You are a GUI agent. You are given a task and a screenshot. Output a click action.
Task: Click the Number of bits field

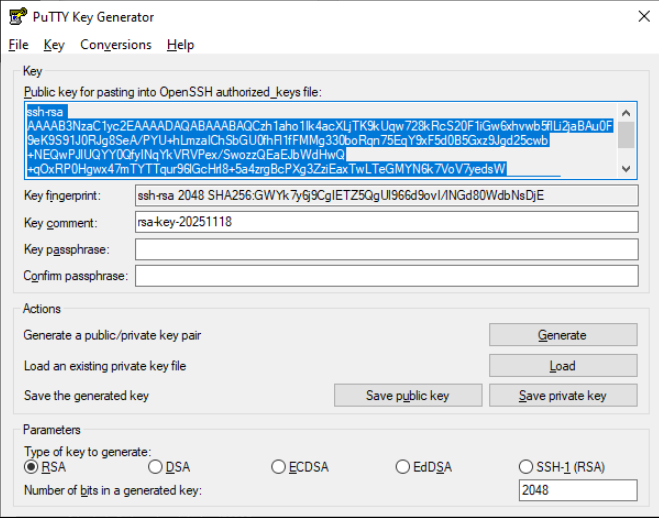coord(577,490)
